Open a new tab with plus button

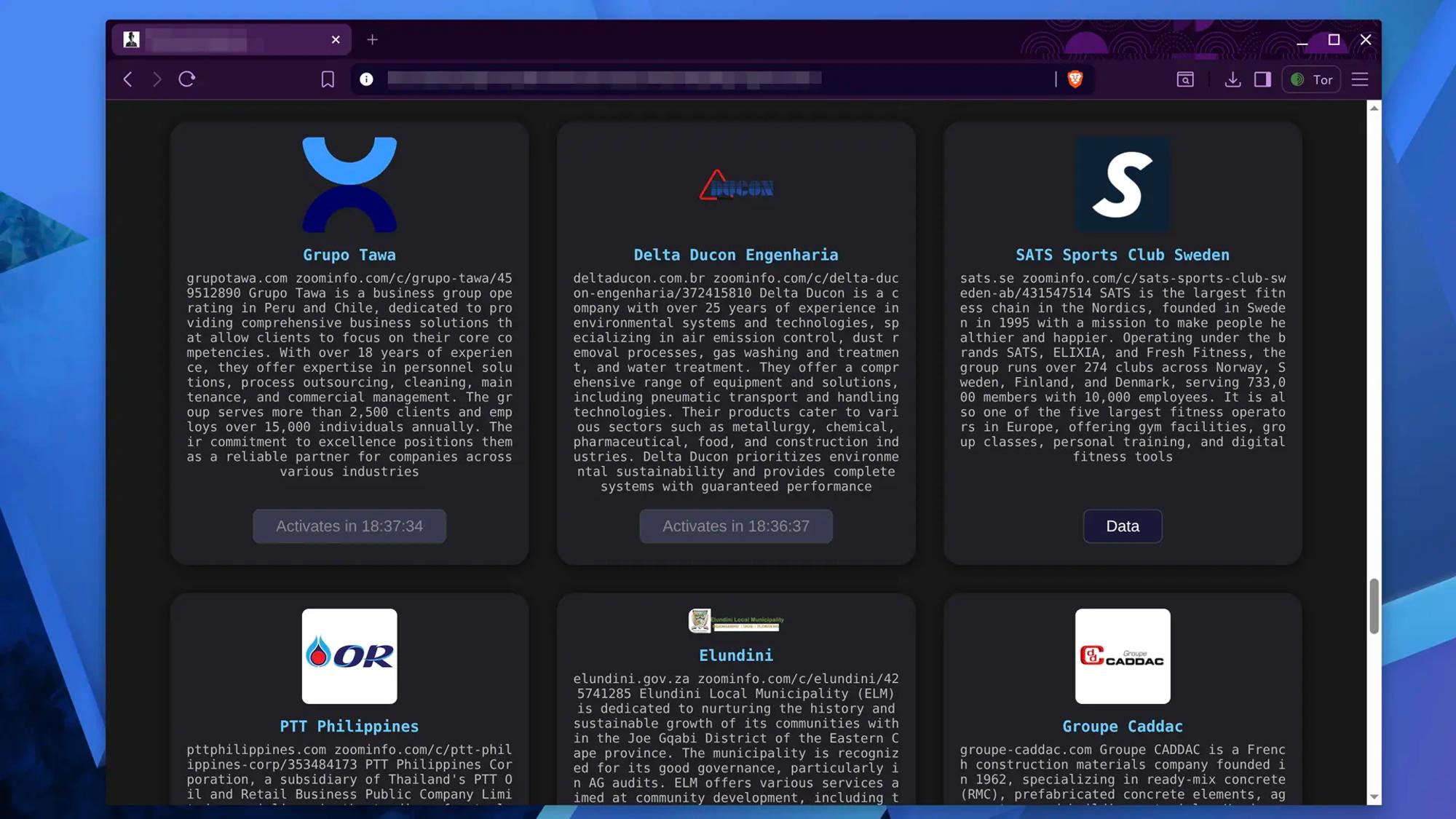(372, 40)
